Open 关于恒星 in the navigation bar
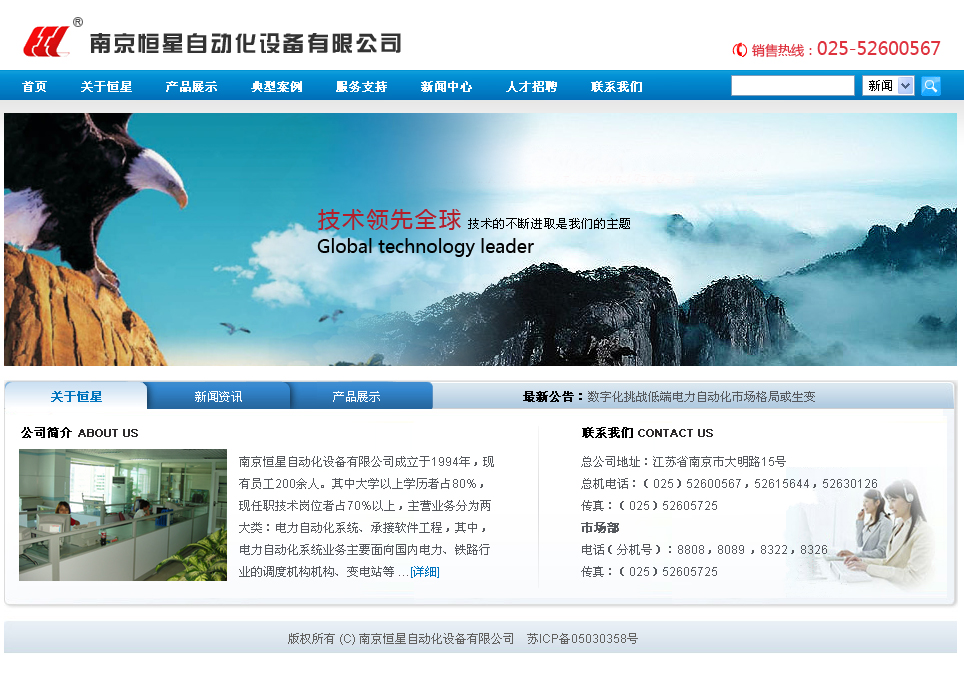Image resolution: width=964 pixels, height=676 pixels. (x=106, y=87)
